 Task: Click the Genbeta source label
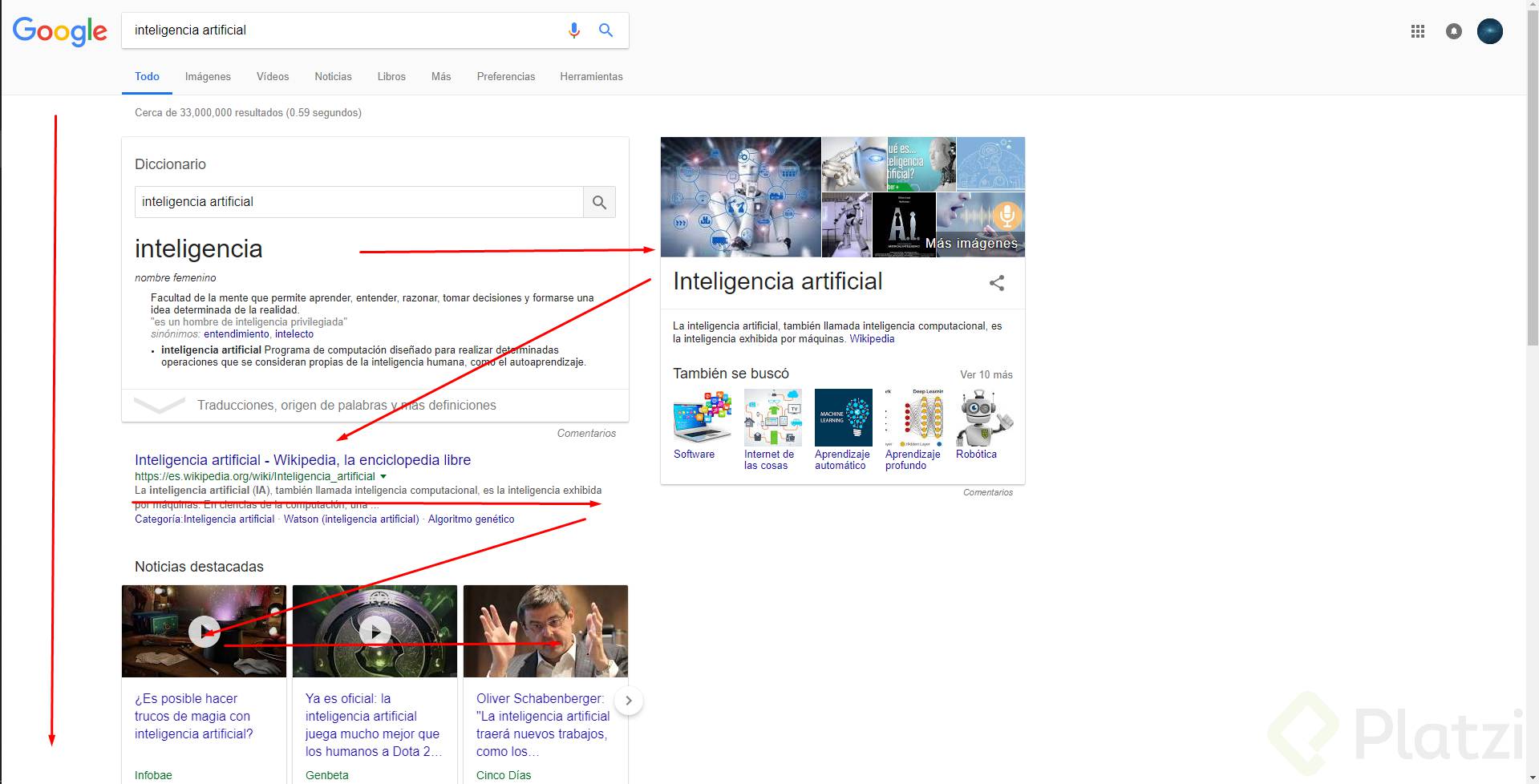(x=326, y=776)
